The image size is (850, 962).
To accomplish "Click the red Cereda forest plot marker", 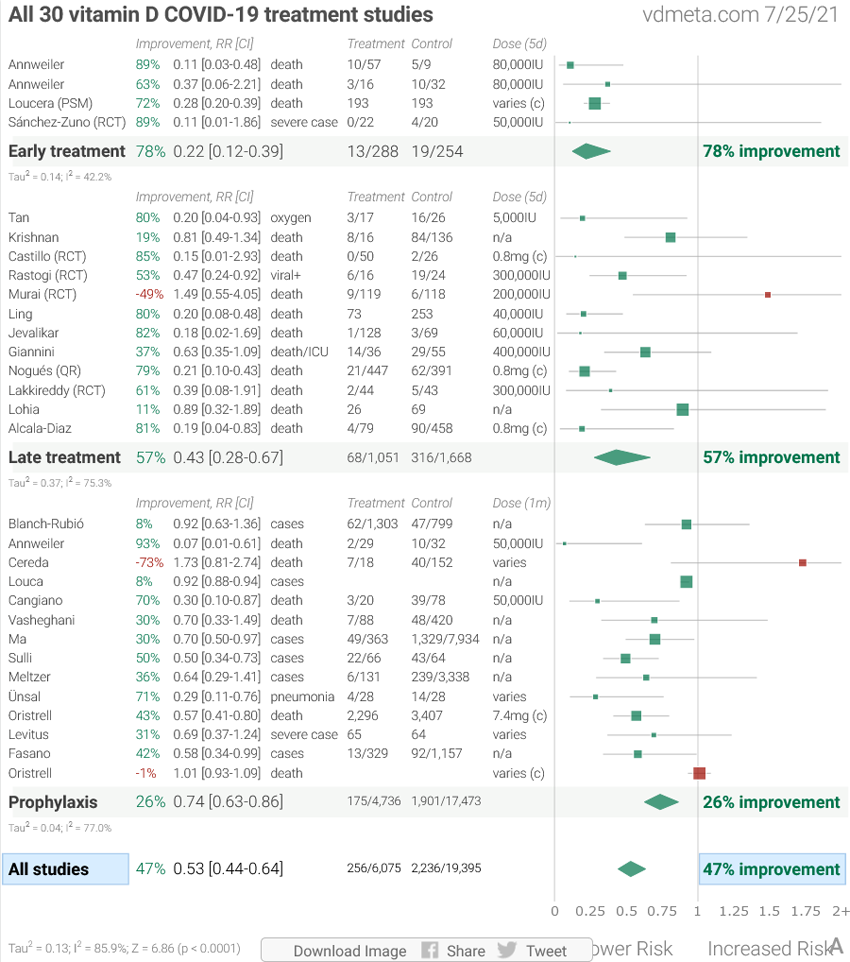I will 802,563.
